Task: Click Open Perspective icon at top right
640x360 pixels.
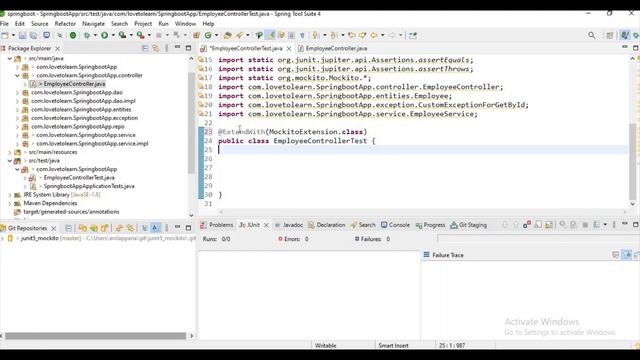Action: coord(610,36)
